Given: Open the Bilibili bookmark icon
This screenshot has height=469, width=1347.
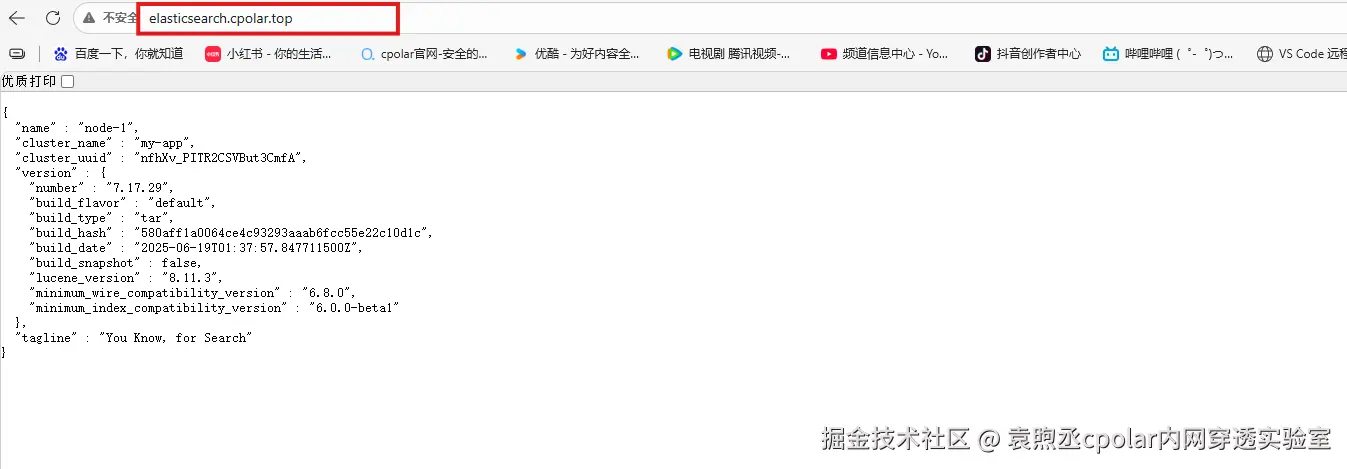Looking at the screenshot, I should pos(1111,54).
